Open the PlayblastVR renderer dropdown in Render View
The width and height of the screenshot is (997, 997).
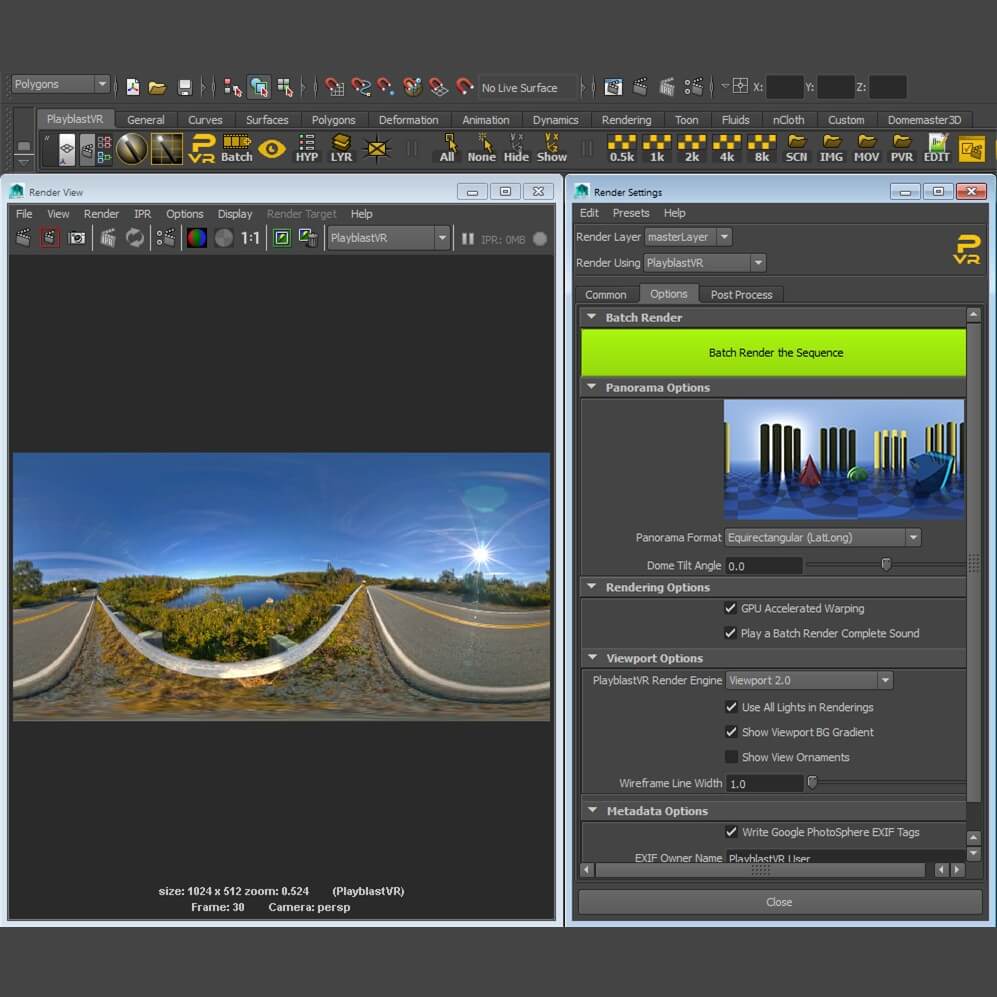(388, 238)
